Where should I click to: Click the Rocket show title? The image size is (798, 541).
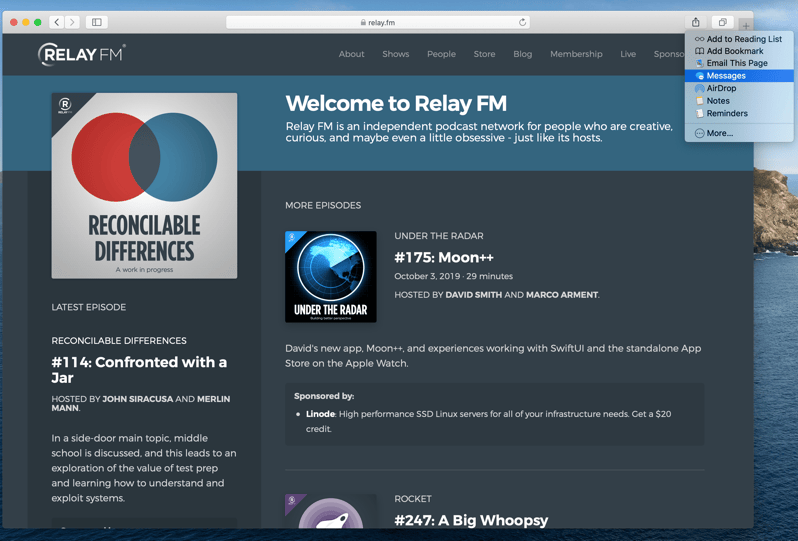pos(413,499)
